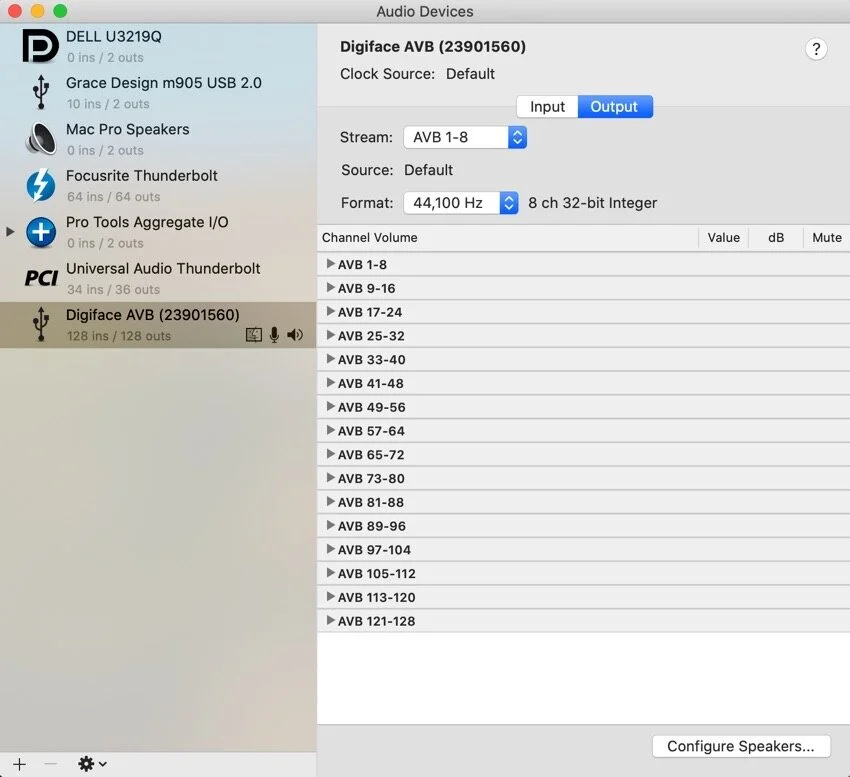Click the Grace Design m905 USB icon
The image size is (850, 777).
point(41,92)
